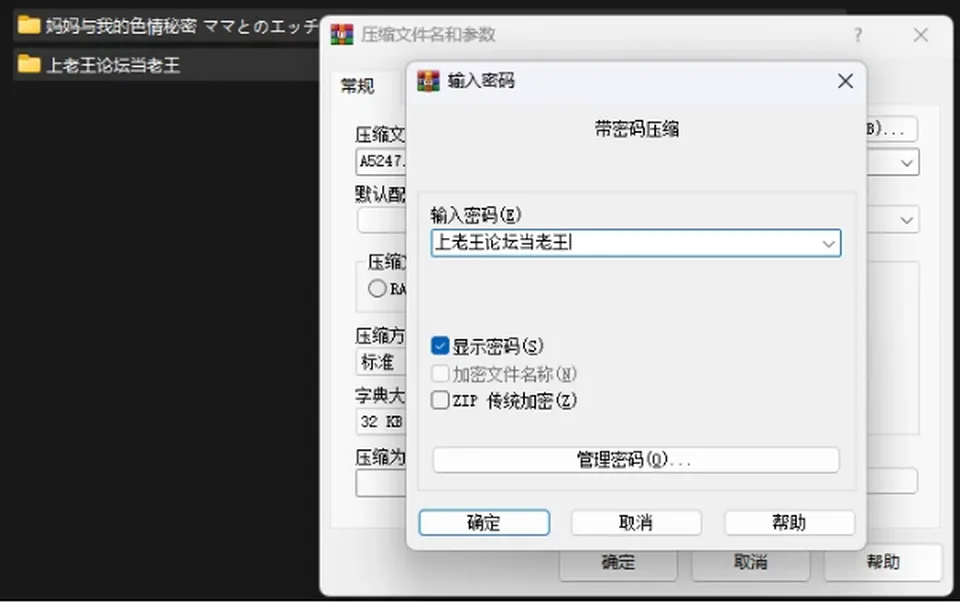Tick the 加密文件名称(N) checkbox
This screenshot has height=603, width=960.
pos(440,373)
